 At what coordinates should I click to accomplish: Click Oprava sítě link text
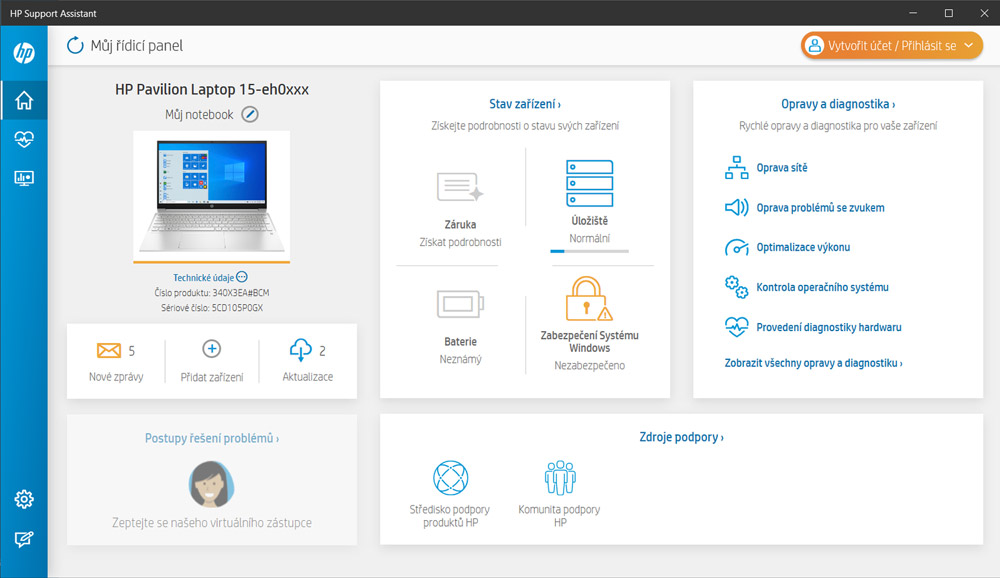tap(782, 168)
